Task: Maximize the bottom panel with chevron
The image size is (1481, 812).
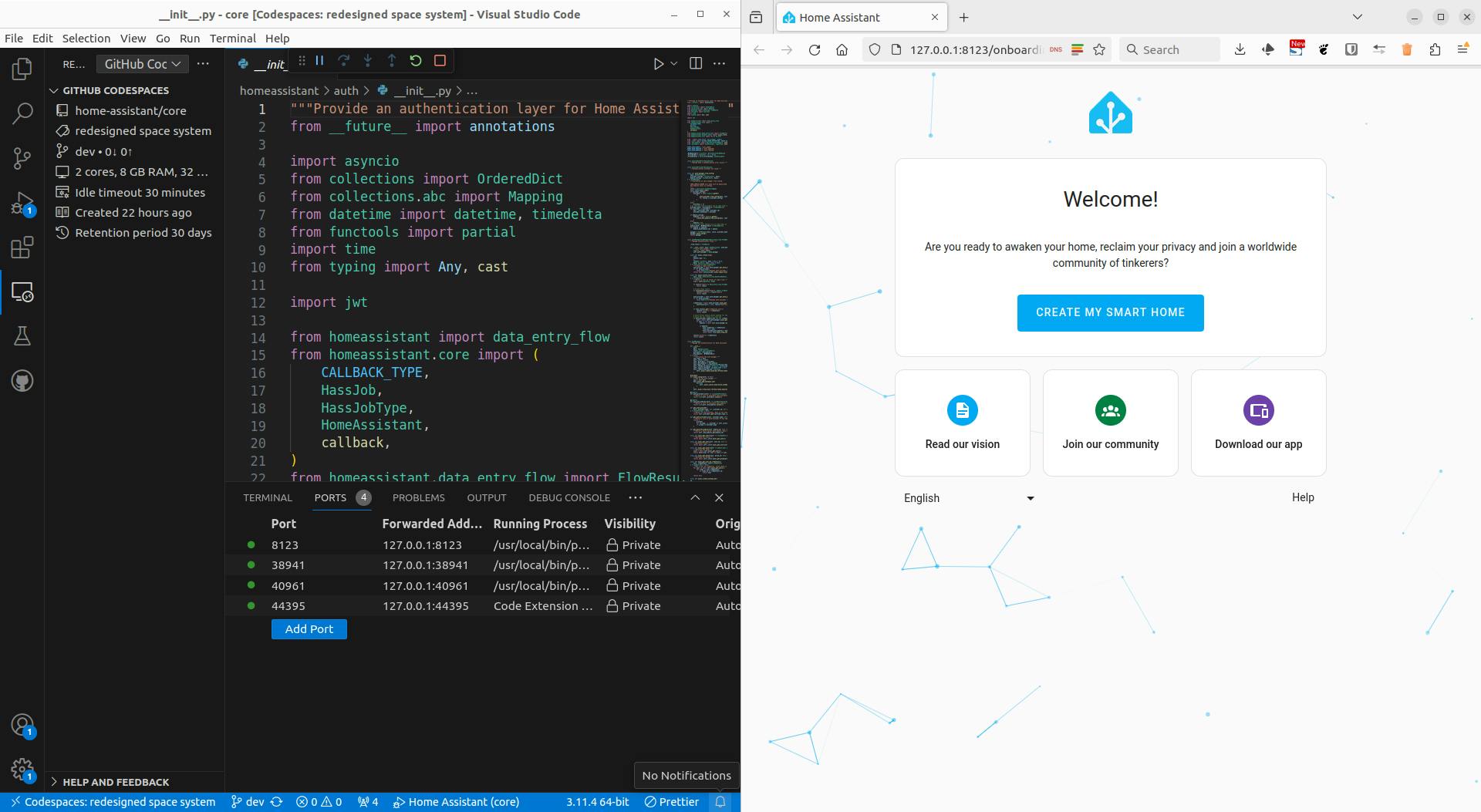Action: click(695, 497)
